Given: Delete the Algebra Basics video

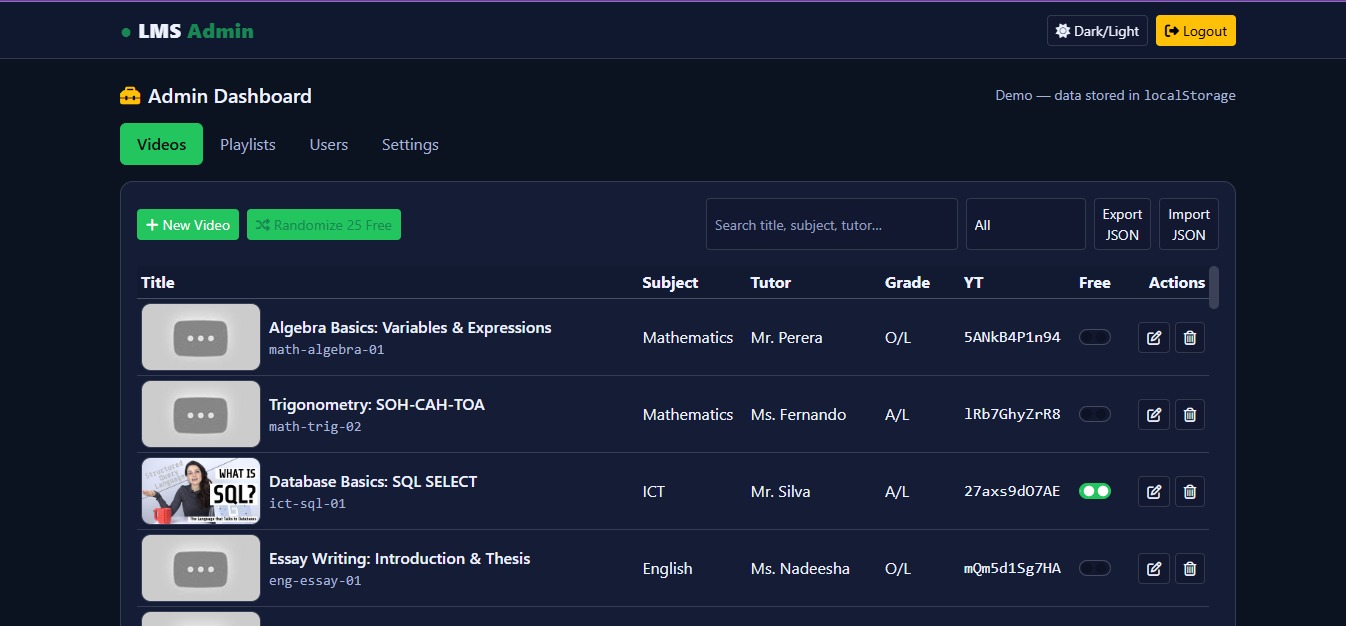Looking at the screenshot, I should click(1189, 337).
